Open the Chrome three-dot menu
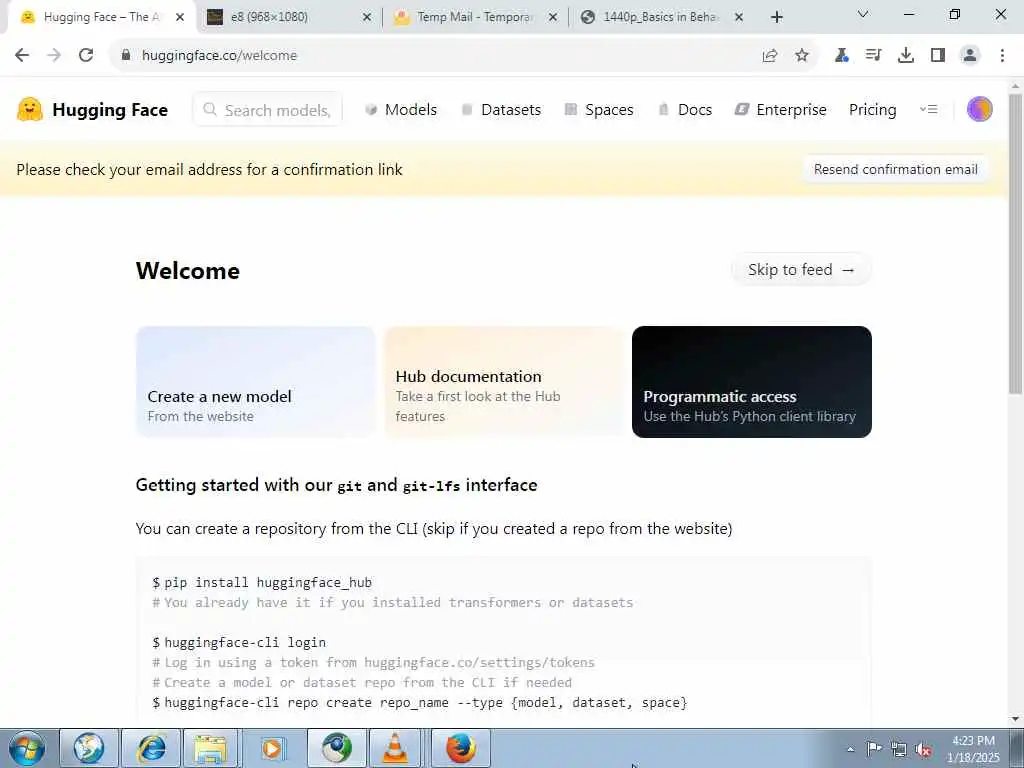This screenshot has height=768, width=1024. tap(1002, 56)
